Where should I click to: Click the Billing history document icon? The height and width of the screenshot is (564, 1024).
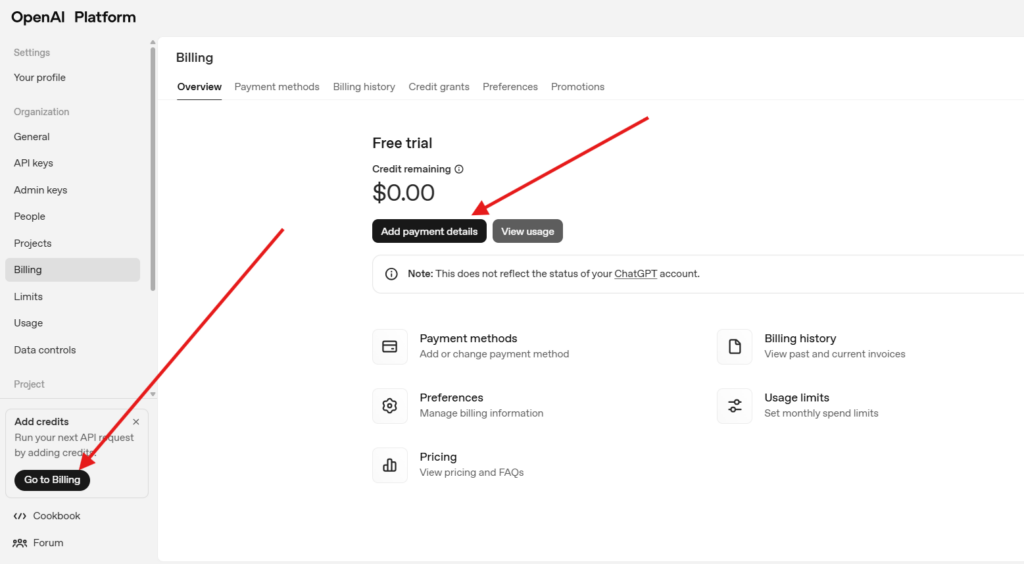tap(735, 346)
